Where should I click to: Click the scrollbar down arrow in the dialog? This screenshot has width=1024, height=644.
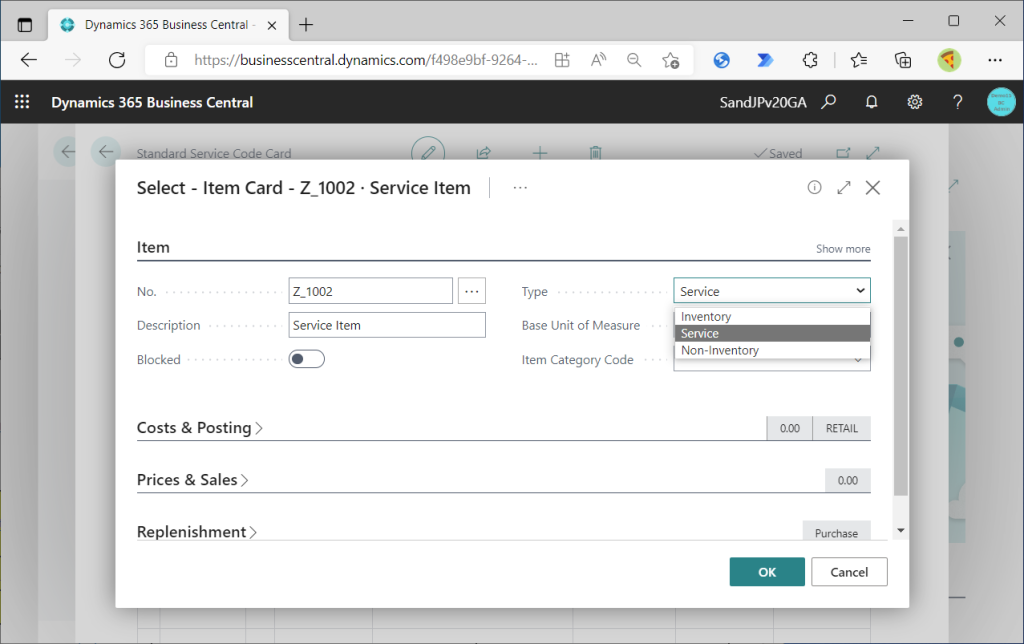901,530
